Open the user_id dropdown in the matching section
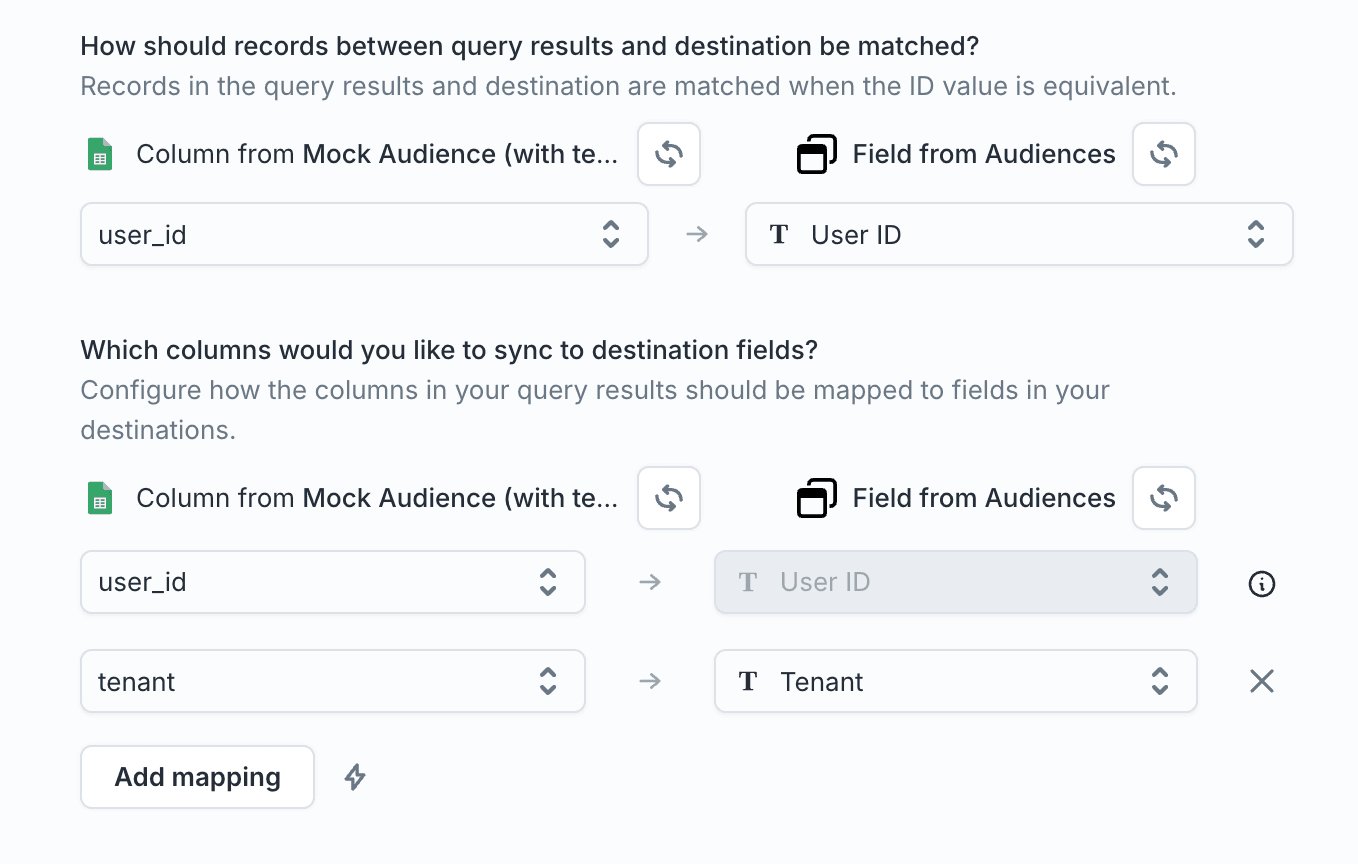This screenshot has width=1358, height=864. (x=364, y=234)
